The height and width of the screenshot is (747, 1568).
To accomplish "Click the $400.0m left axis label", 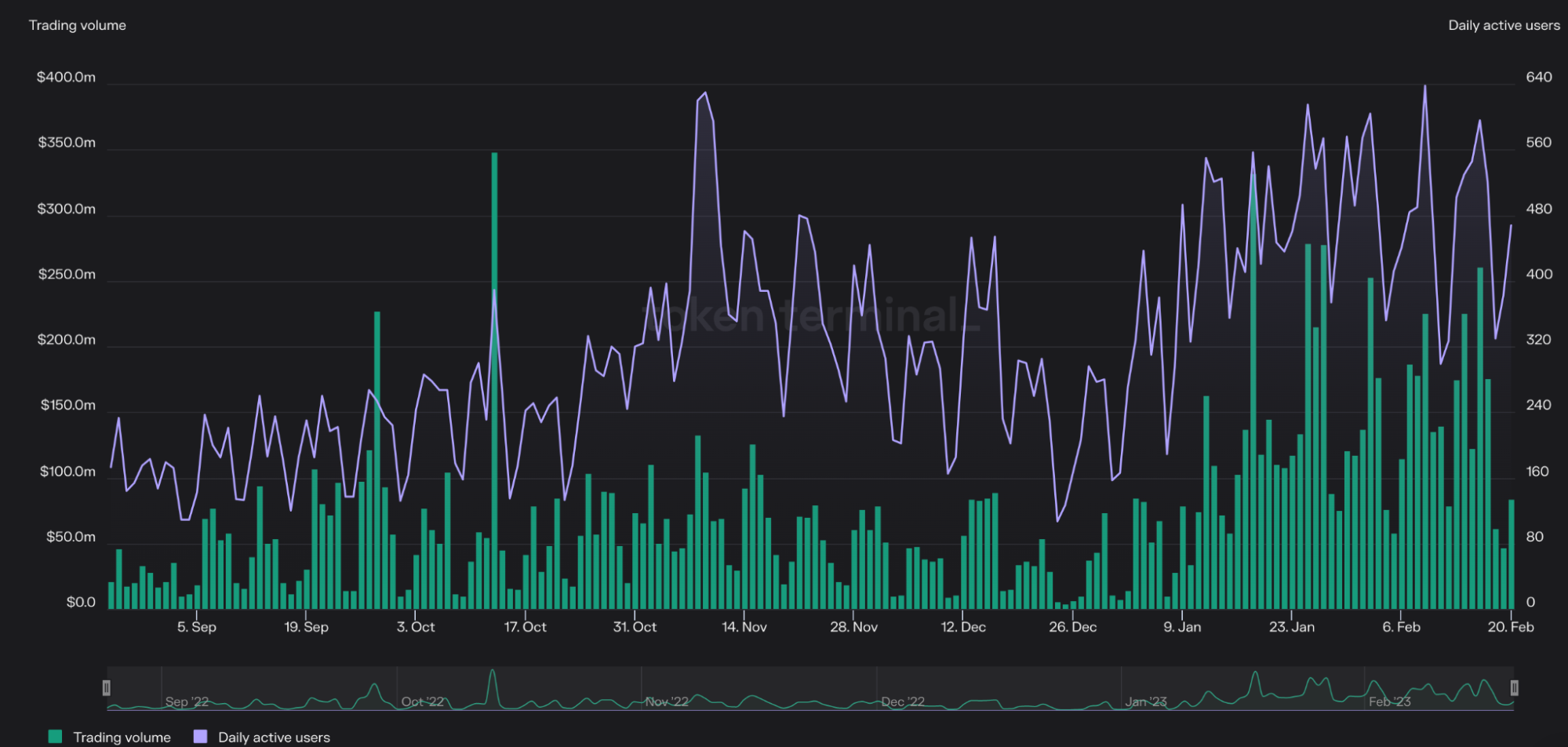I will (x=66, y=77).
